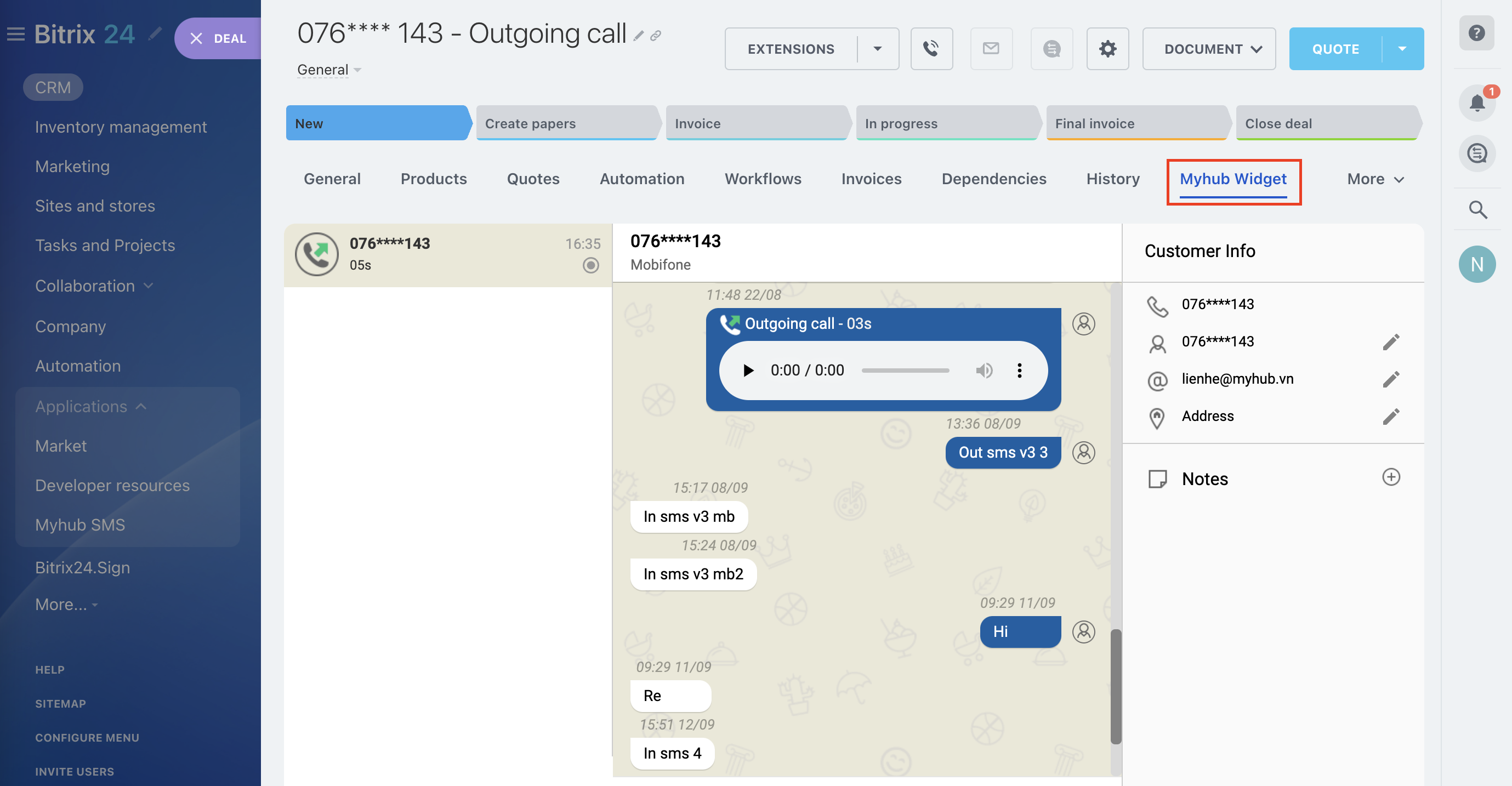The width and height of the screenshot is (1512, 786).
Task: Mute the call recording audio
Action: tap(984, 371)
